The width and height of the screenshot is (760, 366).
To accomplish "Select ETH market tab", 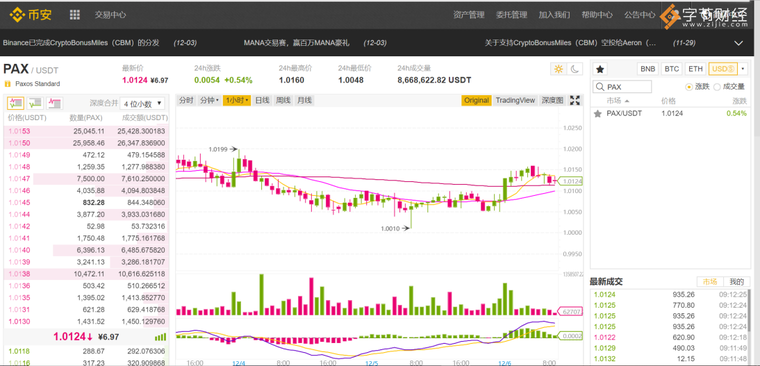I will (695, 69).
